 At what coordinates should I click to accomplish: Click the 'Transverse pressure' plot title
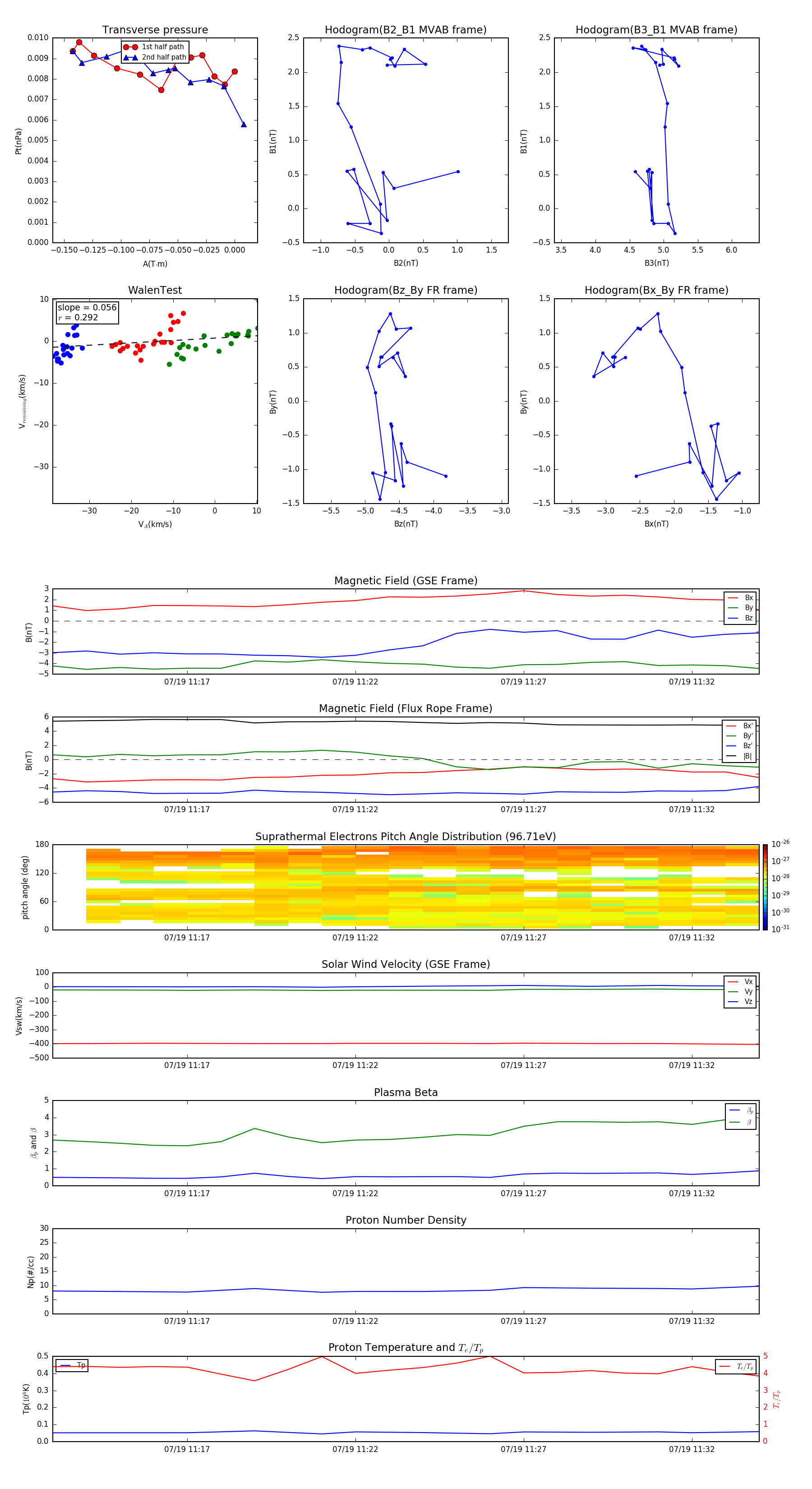(155, 30)
